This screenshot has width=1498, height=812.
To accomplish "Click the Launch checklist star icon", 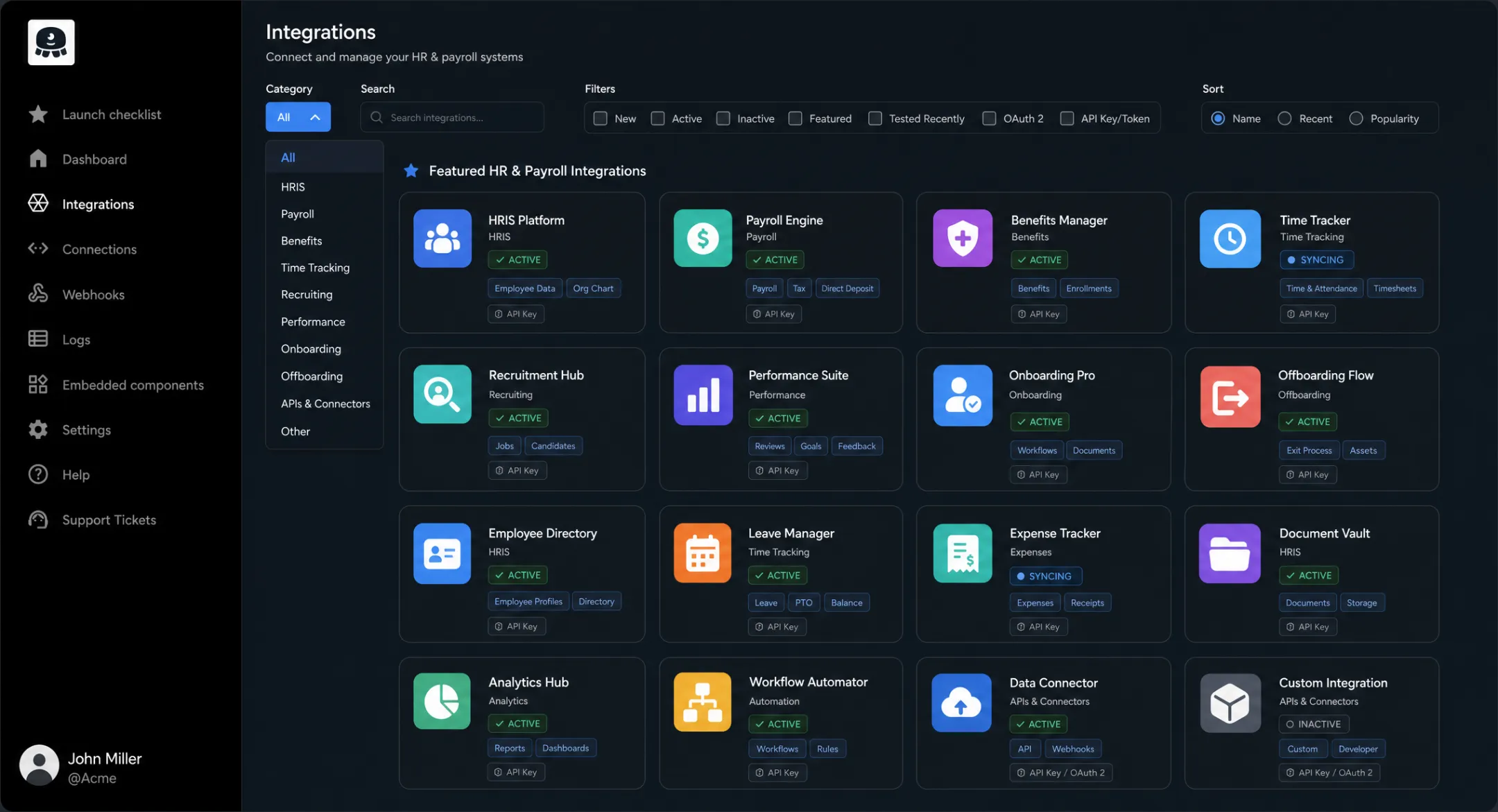I will tap(38, 114).
